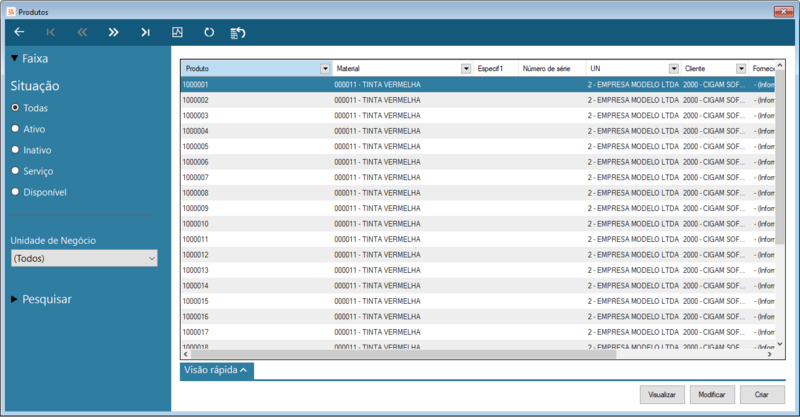Select product row 1000004

point(478,131)
